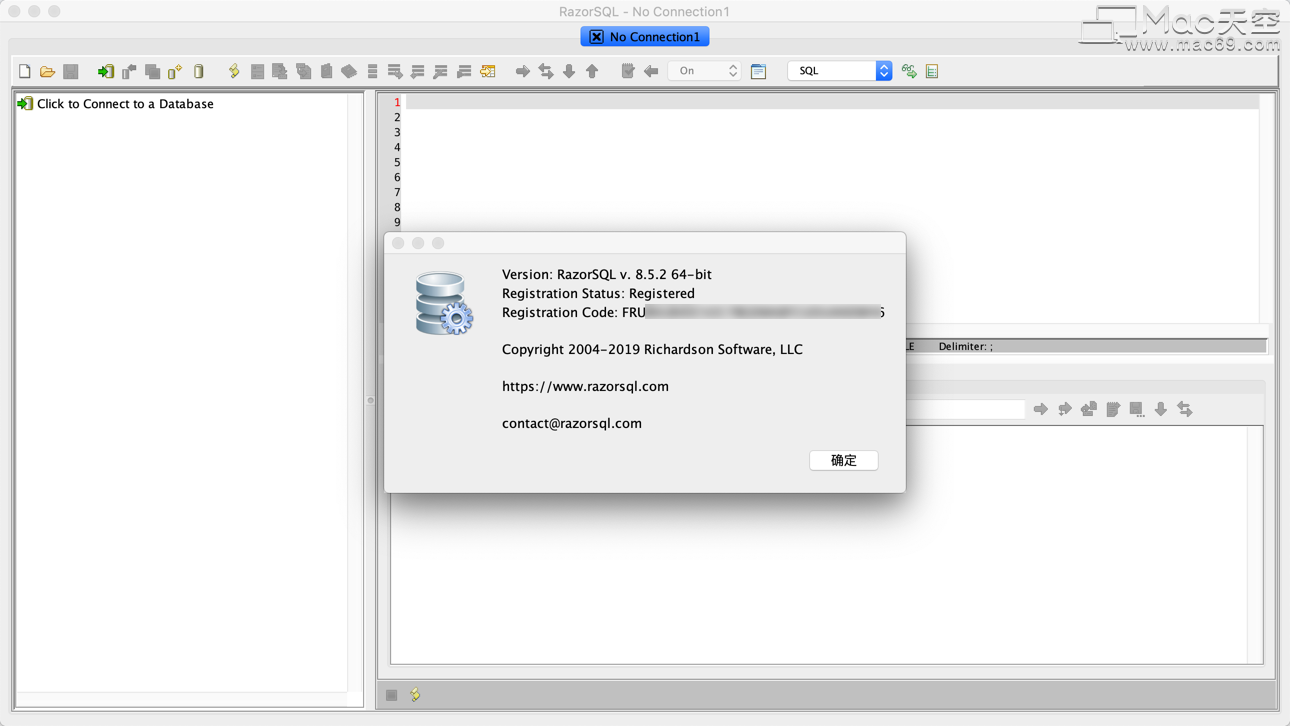This screenshot has height=726, width=1290.
Task: Click the 确定 button in the About dialog
Action: point(844,460)
